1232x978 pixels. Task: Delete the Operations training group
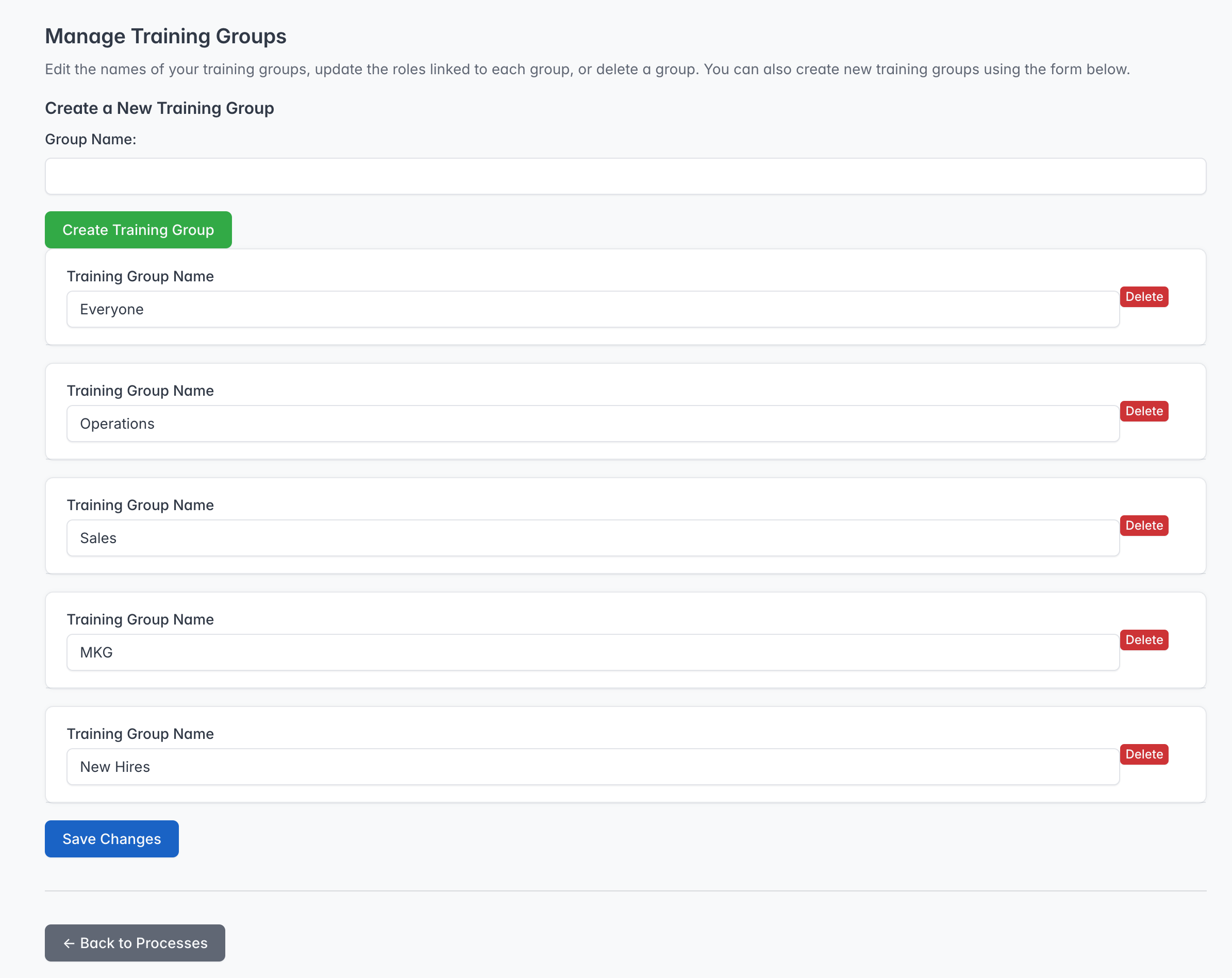click(1143, 411)
